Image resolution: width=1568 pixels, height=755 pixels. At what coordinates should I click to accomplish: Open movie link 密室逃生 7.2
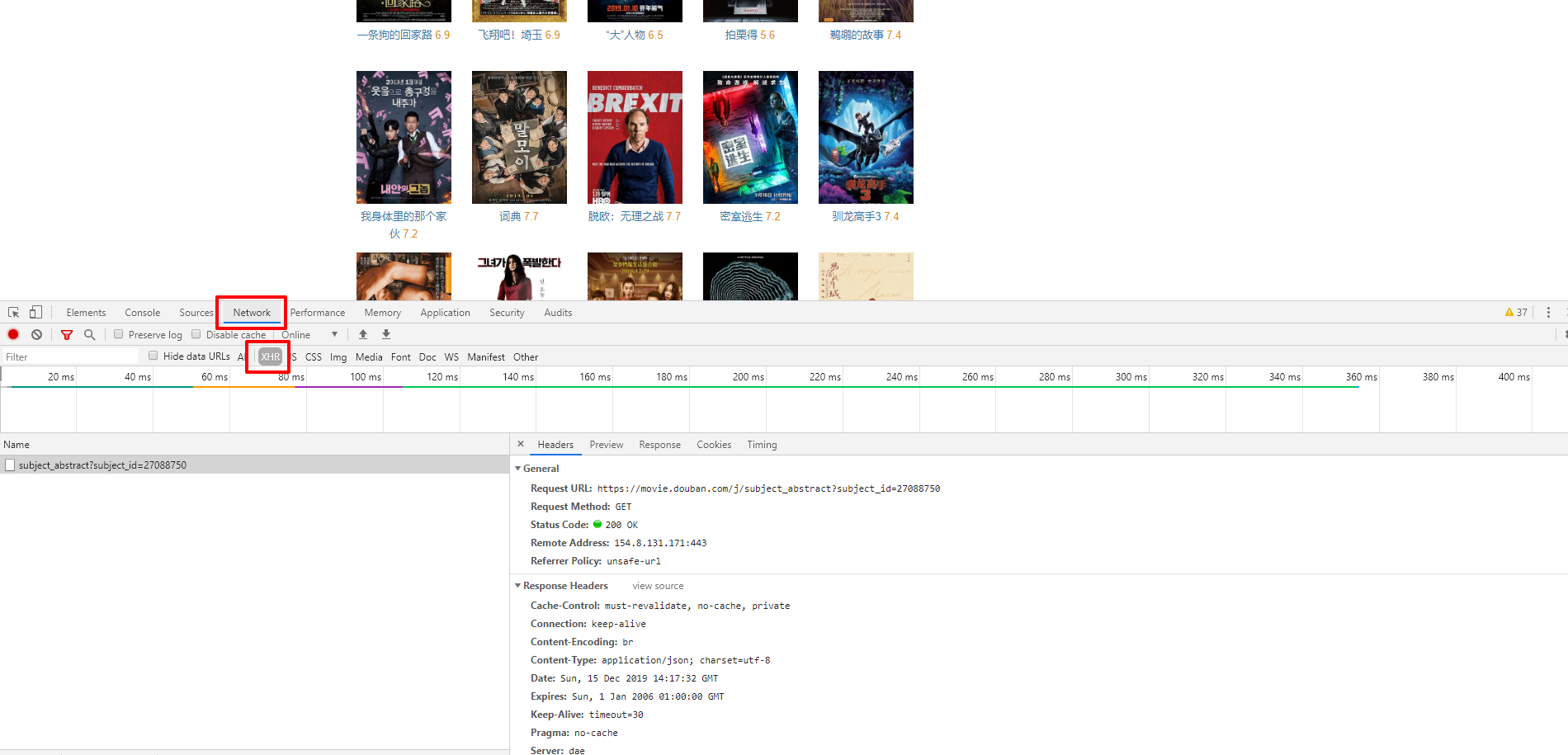click(x=750, y=216)
